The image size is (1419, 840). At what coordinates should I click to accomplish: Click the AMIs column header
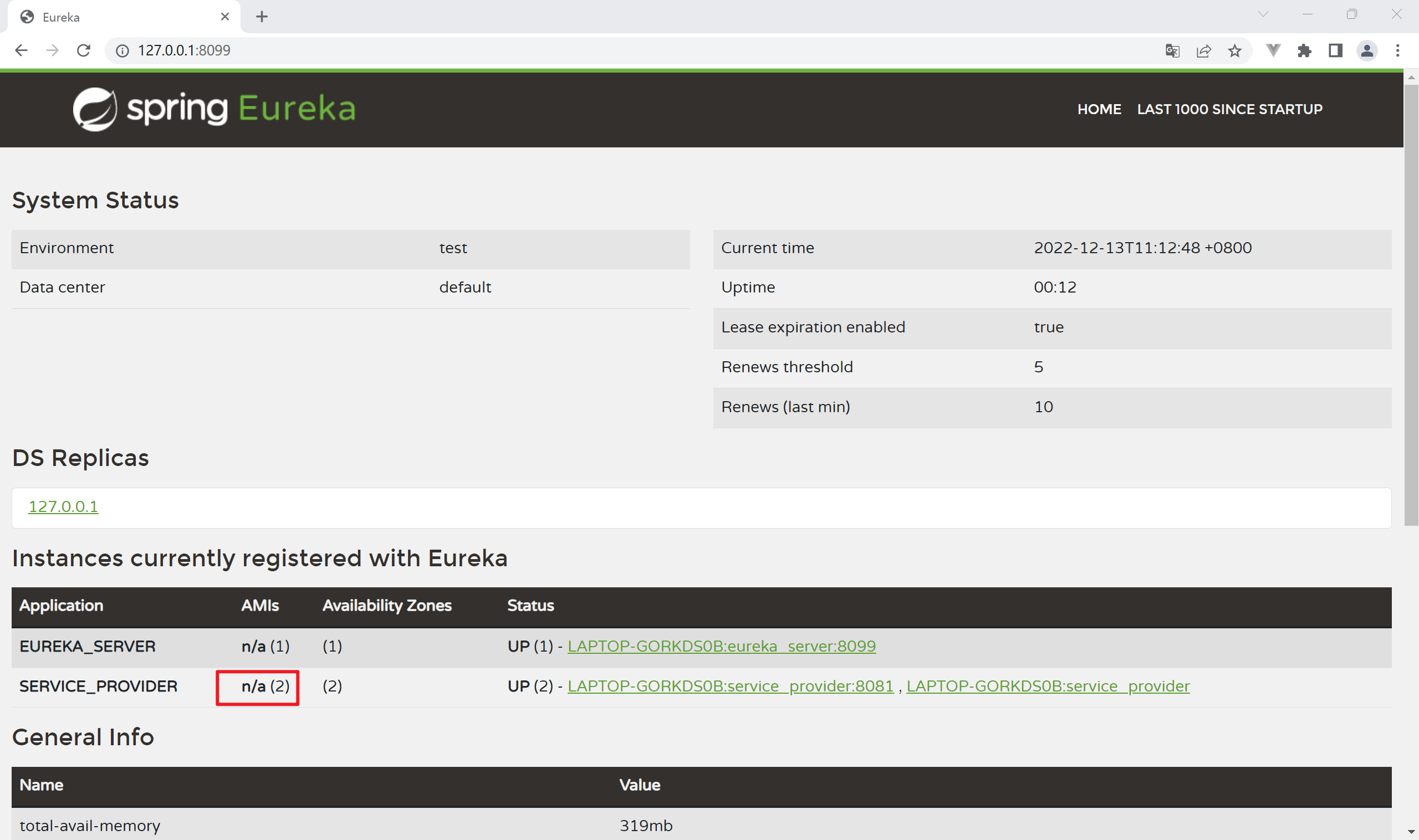click(x=260, y=606)
